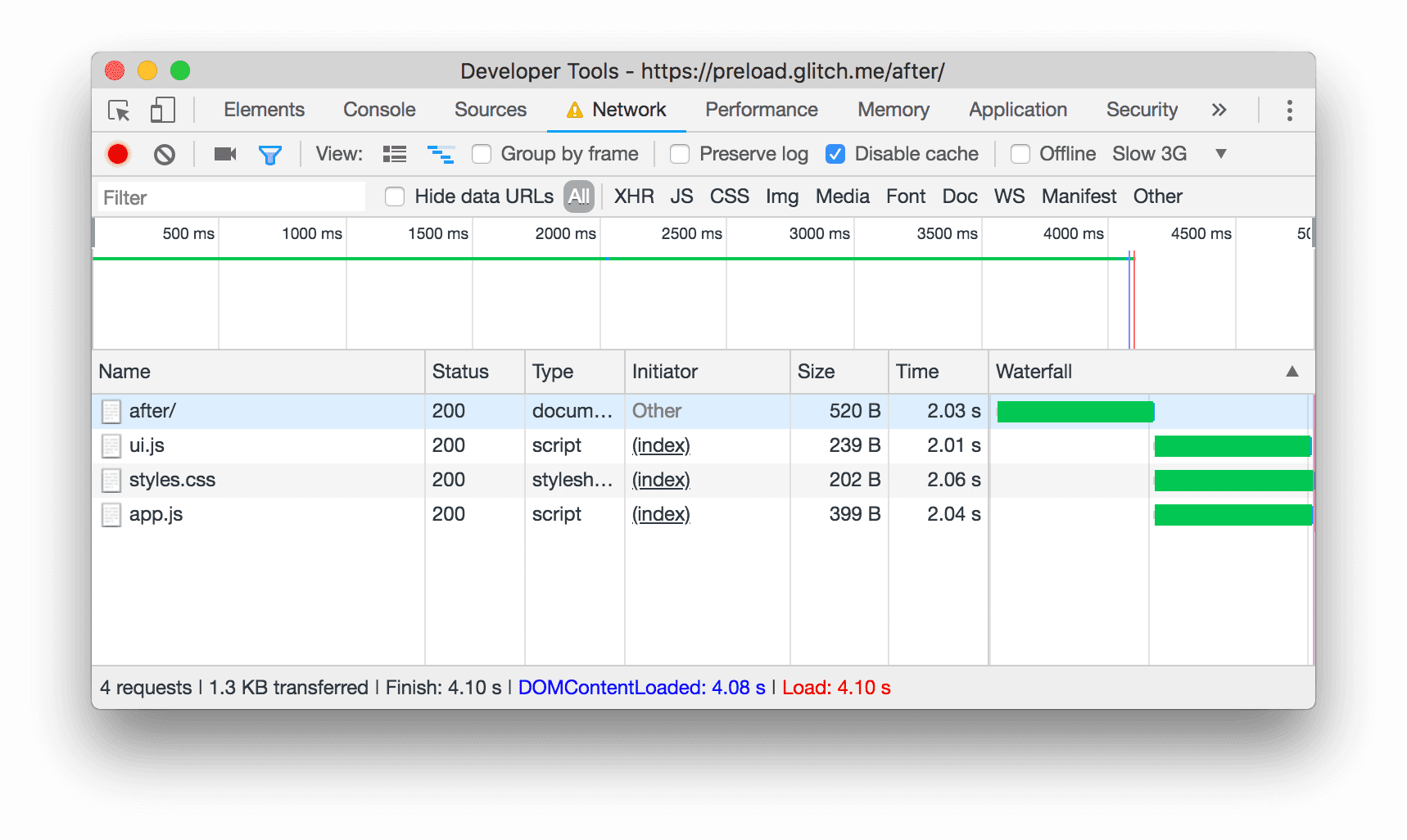
Task: Check the Group by frame option
Action: point(482,154)
